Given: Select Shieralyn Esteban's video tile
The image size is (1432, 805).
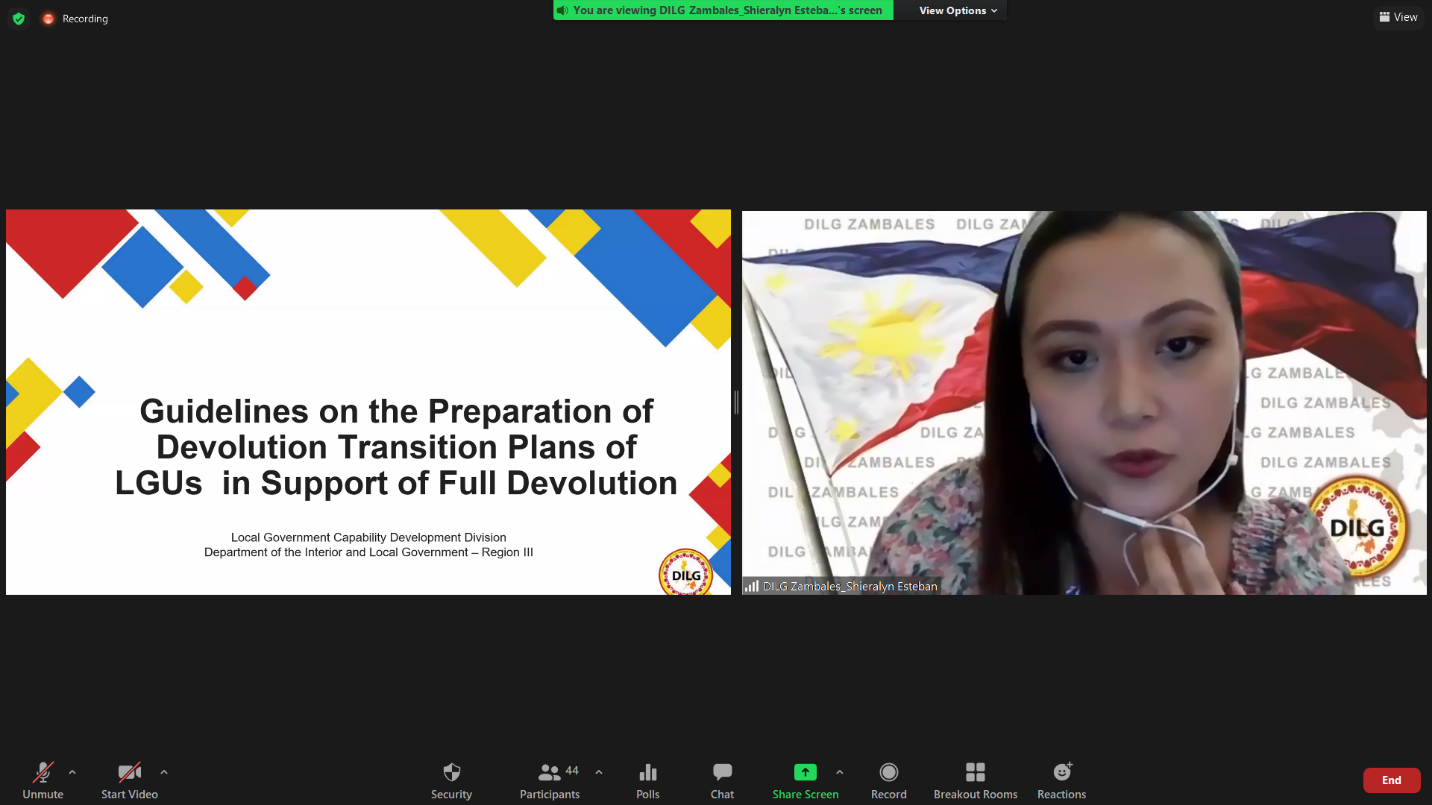Looking at the screenshot, I should tap(1084, 402).
